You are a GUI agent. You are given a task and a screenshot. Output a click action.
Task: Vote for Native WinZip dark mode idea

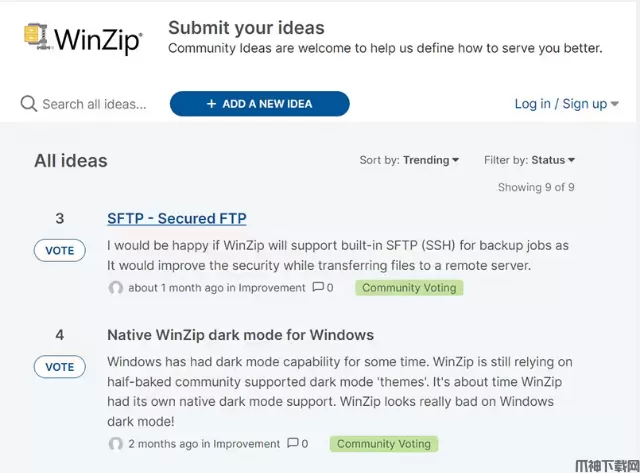[60, 367]
